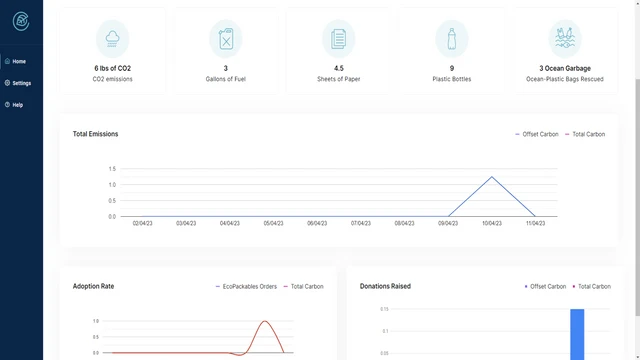Click the Gallons of Fuel canister icon
The width and height of the screenshot is (640, 360).
pos(226,39)
